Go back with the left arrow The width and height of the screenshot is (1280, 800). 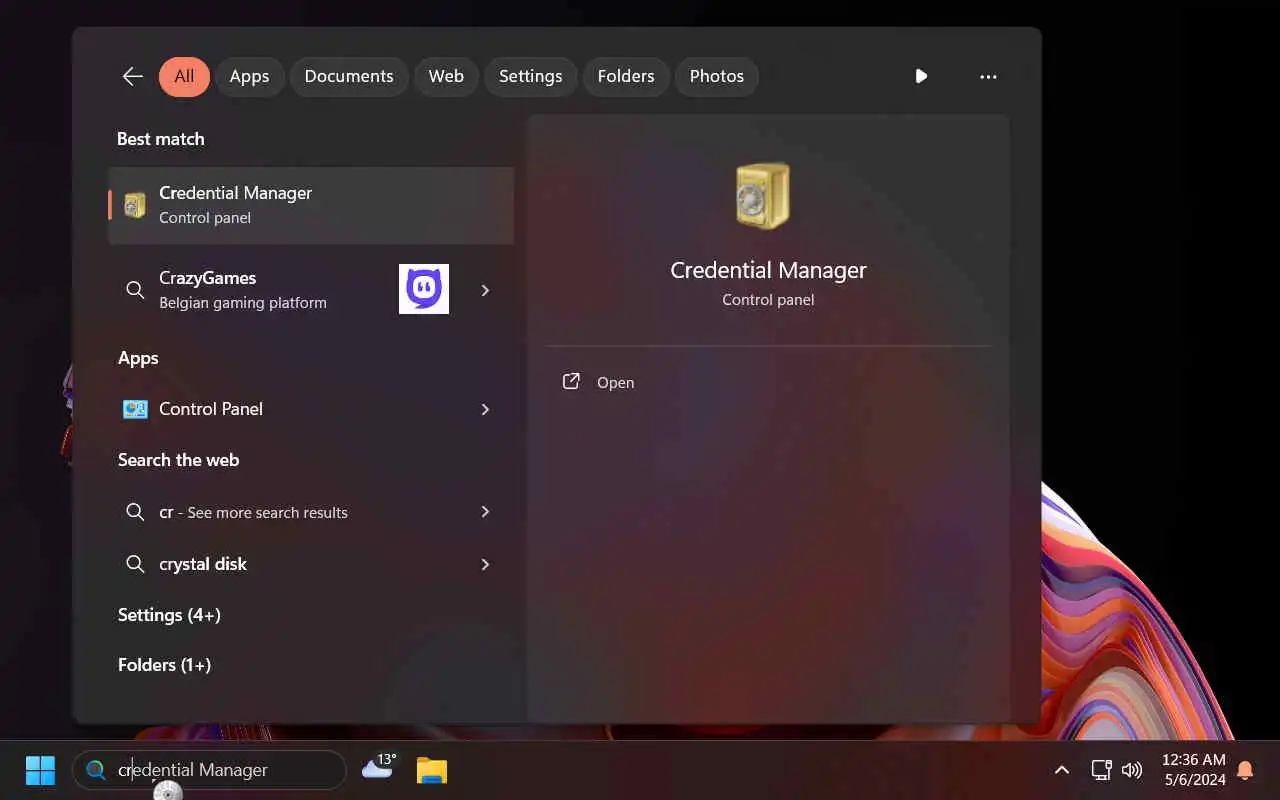click(x=133, y=76)
